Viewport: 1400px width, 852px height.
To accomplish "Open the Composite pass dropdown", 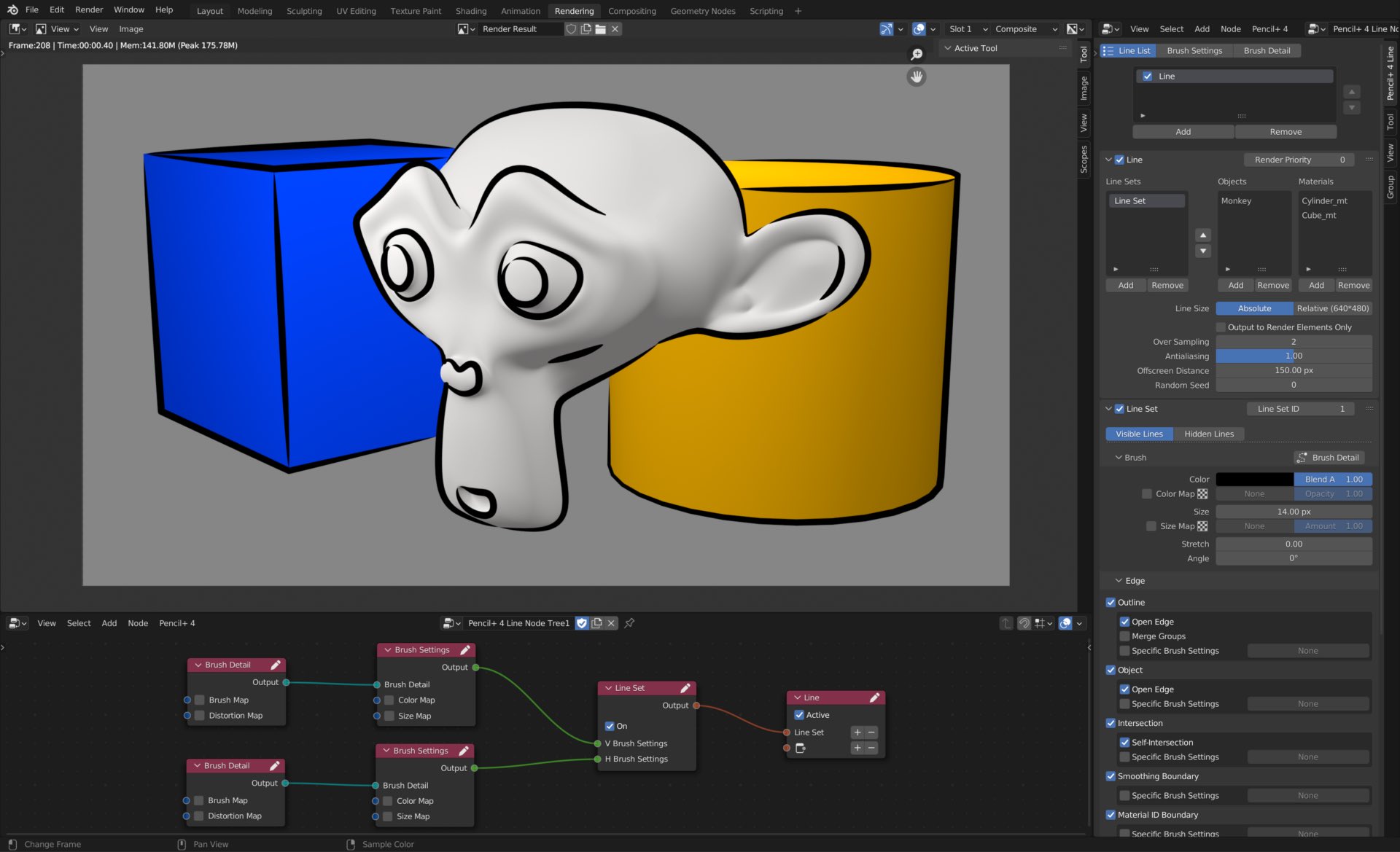I will 1024,29.
